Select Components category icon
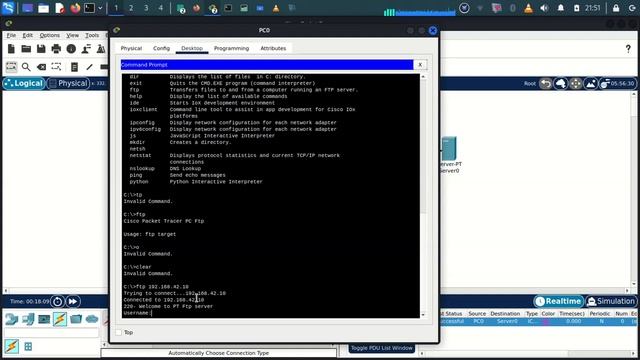The width and height of the screenshot is (640, 360). 44,319
